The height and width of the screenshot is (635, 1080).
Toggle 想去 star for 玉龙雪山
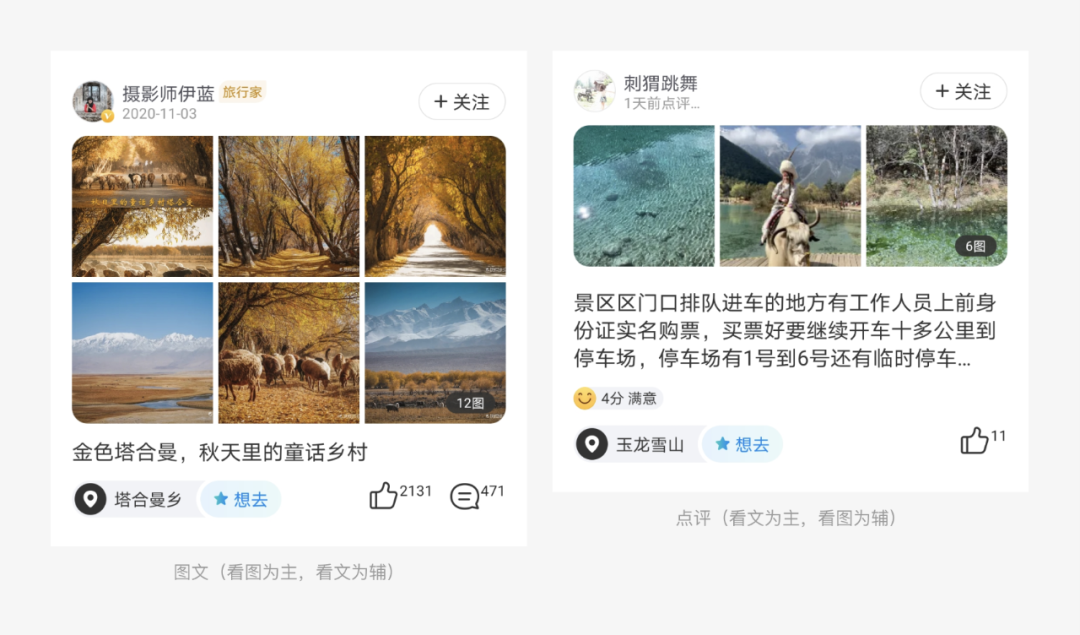coord(742,444)
